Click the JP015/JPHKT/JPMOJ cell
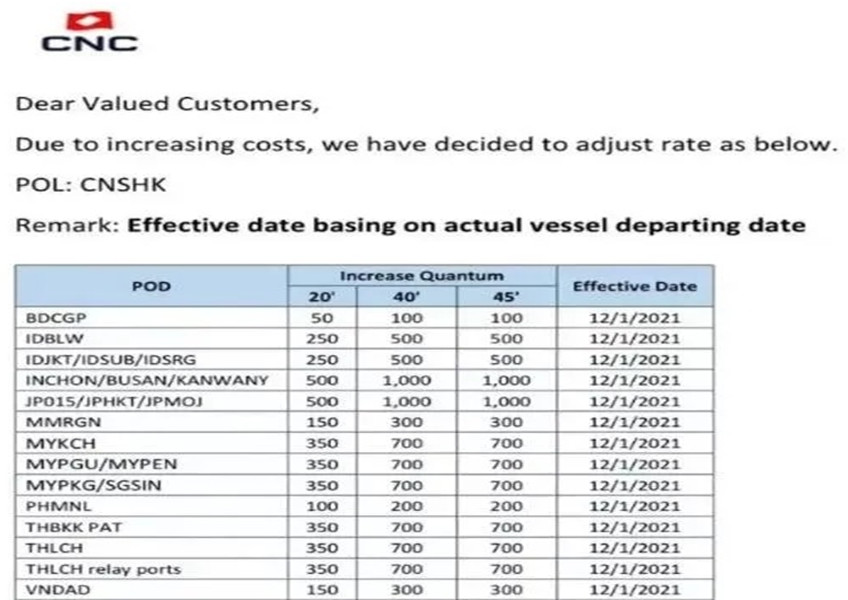Viewport: 848px width, 600px height. click(98, 402)
